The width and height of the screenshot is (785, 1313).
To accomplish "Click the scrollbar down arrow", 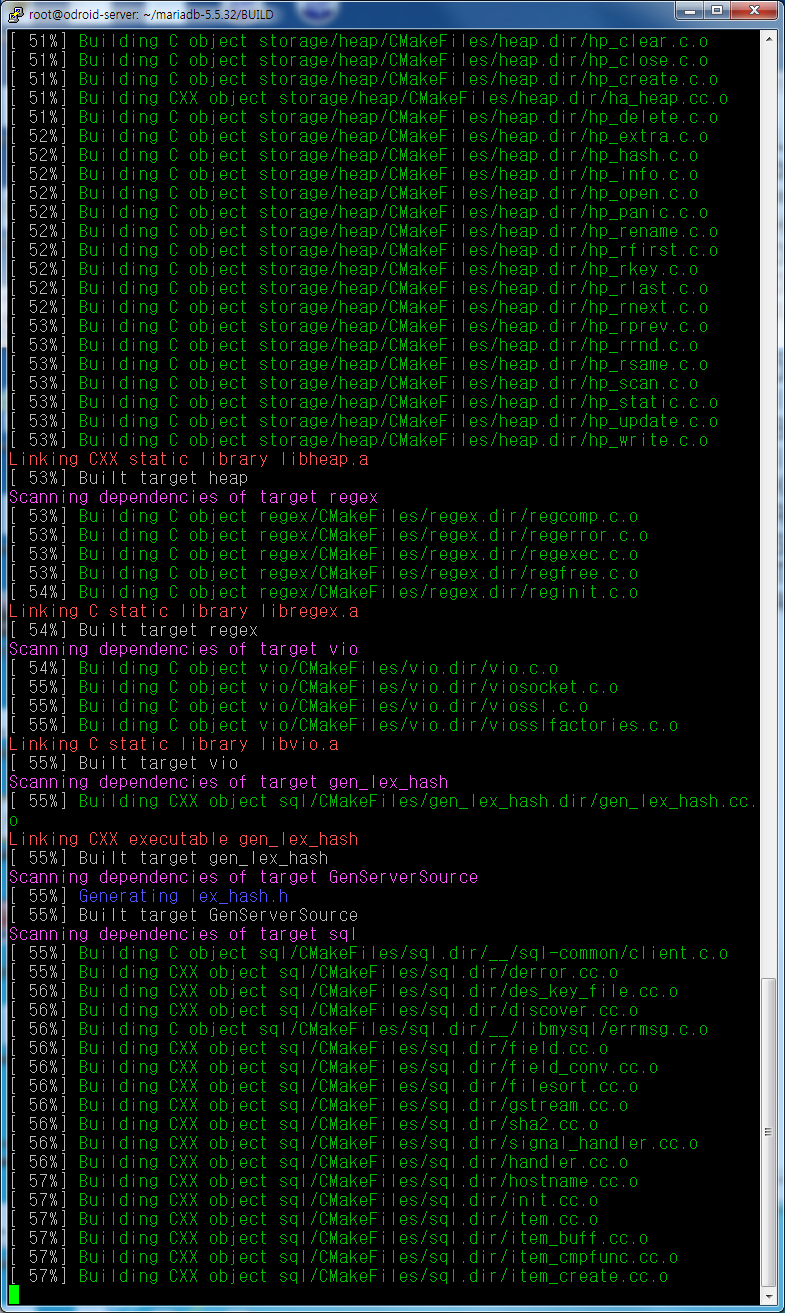I will click(x=768, y=1296).
